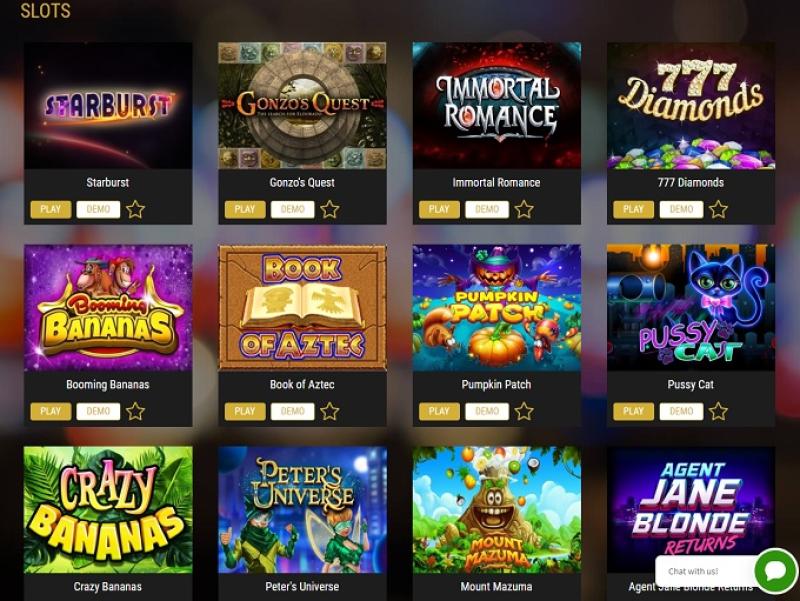Click DEMO under Booming Bananas
This screenshot has height=601, width=800.
[x=98, y=411]
